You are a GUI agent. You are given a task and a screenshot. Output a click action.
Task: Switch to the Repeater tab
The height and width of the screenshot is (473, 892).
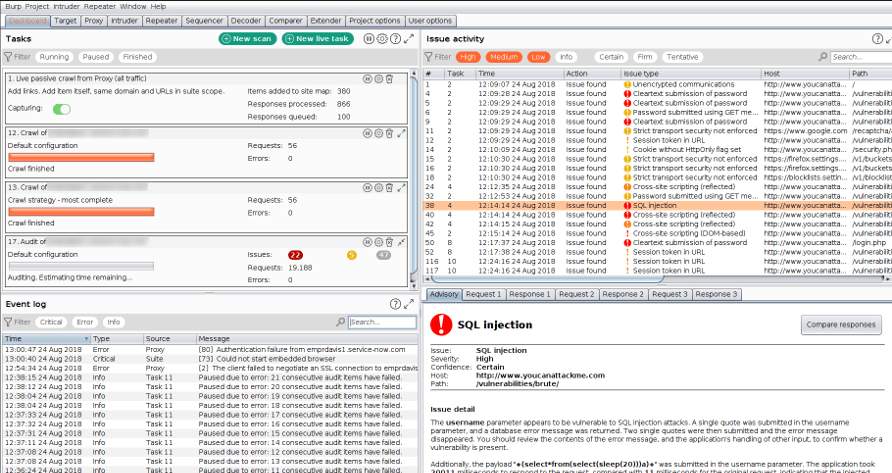coord(162,20)
